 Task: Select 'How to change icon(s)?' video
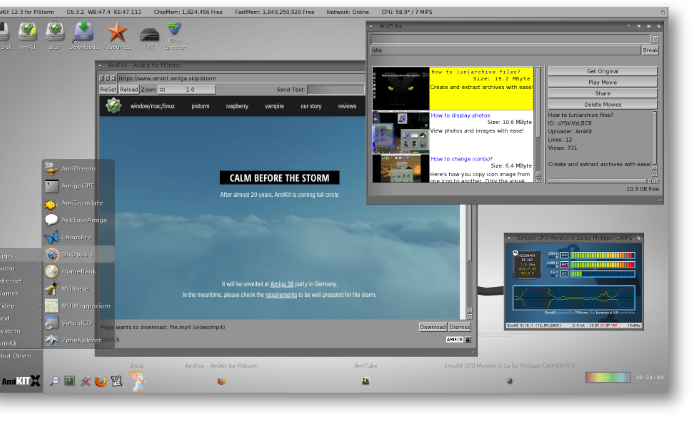(453, 168)
